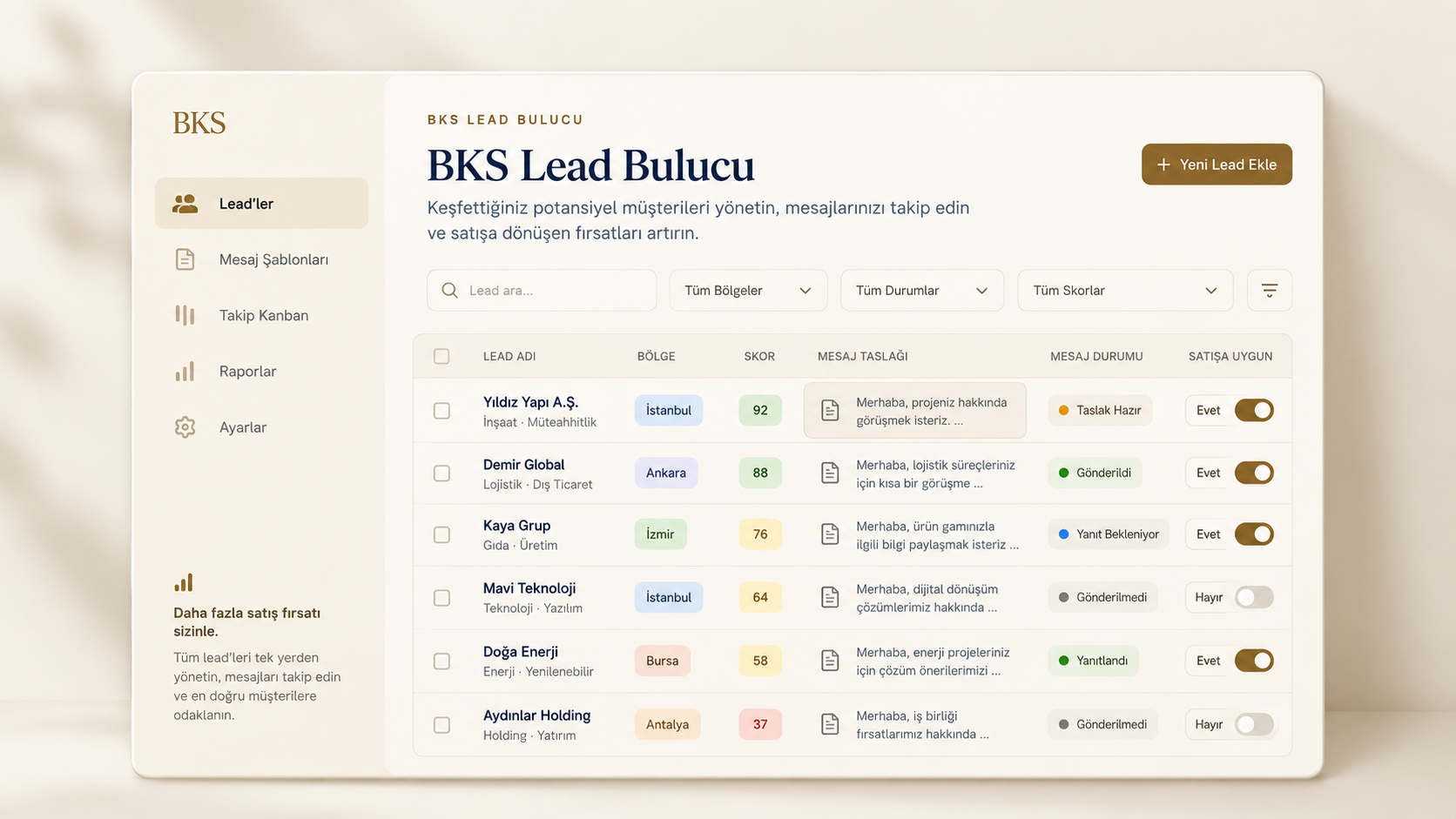The height and width of the screenshot is (819, 1456).
Task: Enable Satışa Uygun toggle for Mavi Teknoloji
Action: (1254, 597)
